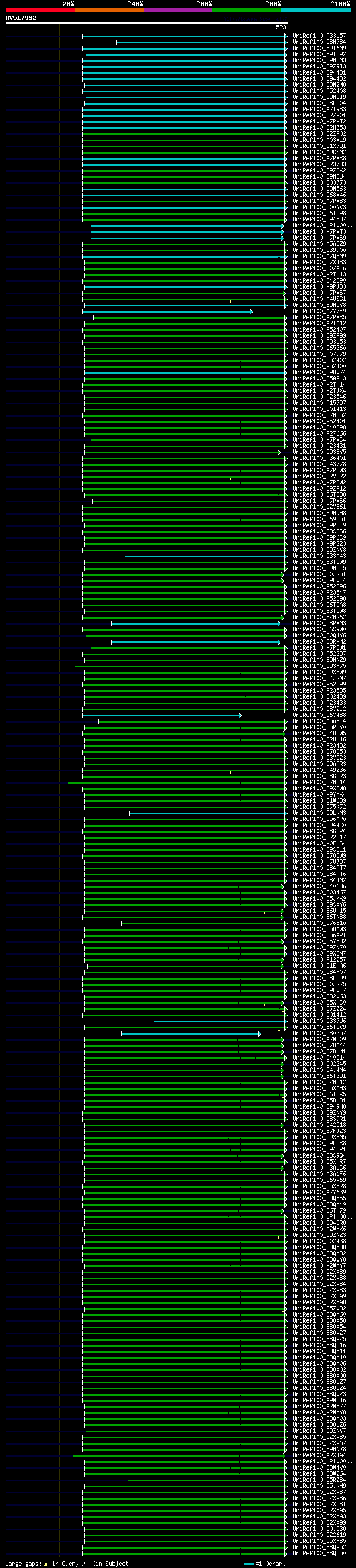
Task: Select label UniRef100_Q02439
Action: point(319,697)
